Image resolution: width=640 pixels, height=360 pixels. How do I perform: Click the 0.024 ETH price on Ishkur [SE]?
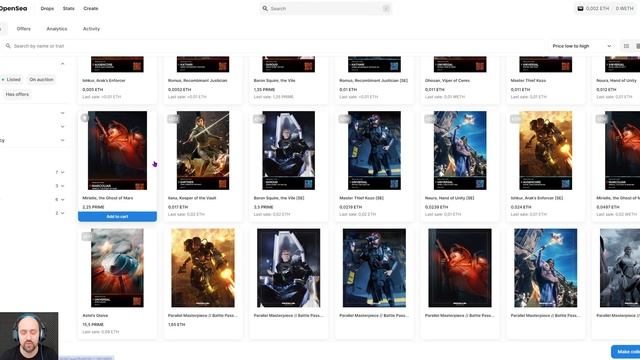[521, 207]
